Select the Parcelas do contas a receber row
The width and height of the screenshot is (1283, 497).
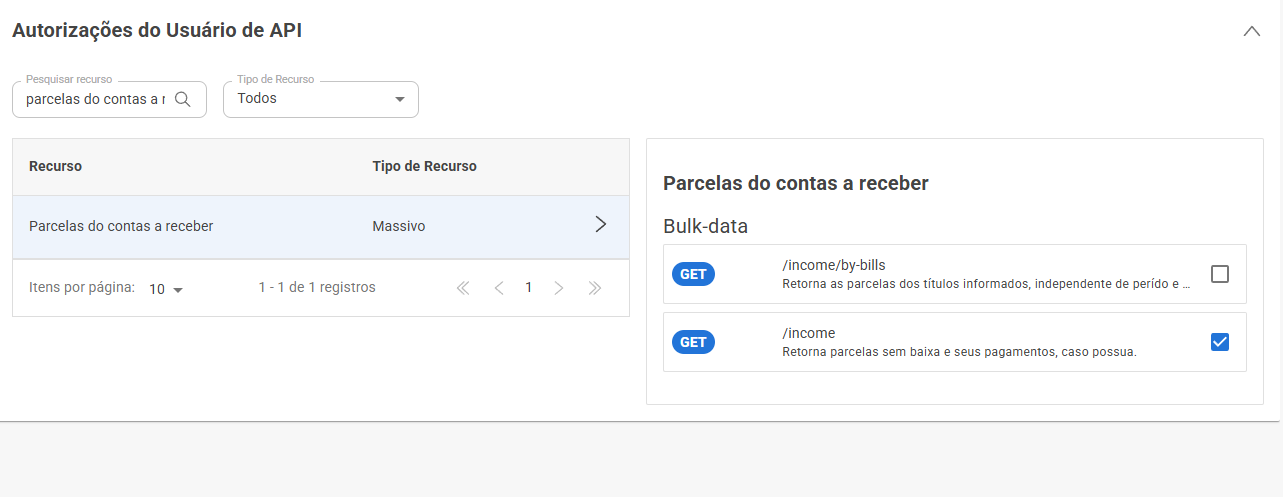(321, 227)
